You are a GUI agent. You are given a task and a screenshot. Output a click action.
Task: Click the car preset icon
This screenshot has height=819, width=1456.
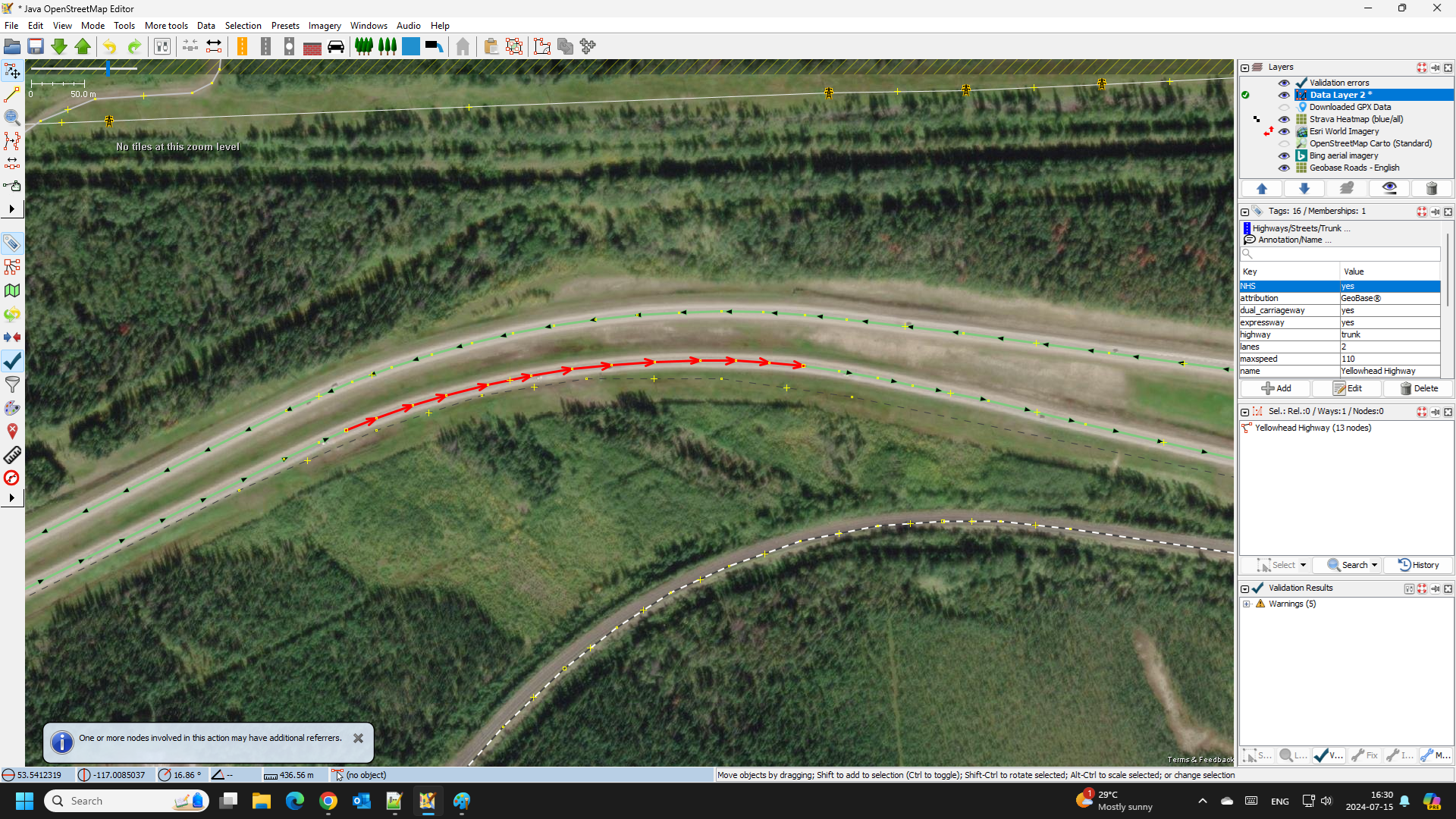[336, 47]
